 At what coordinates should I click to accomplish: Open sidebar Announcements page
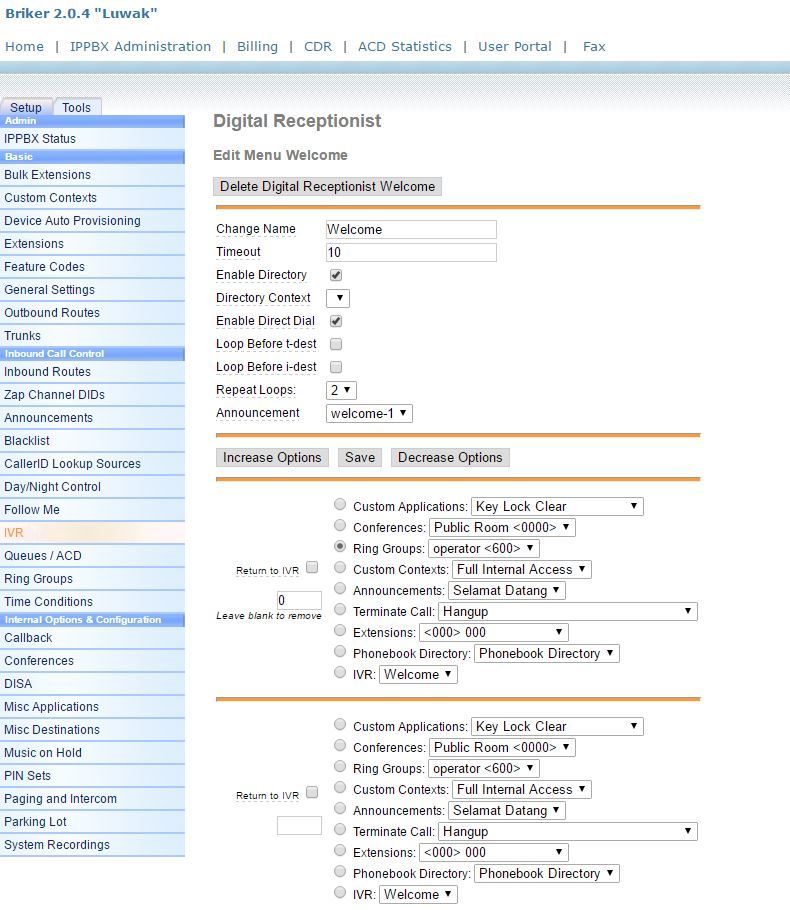click(92, 418)
